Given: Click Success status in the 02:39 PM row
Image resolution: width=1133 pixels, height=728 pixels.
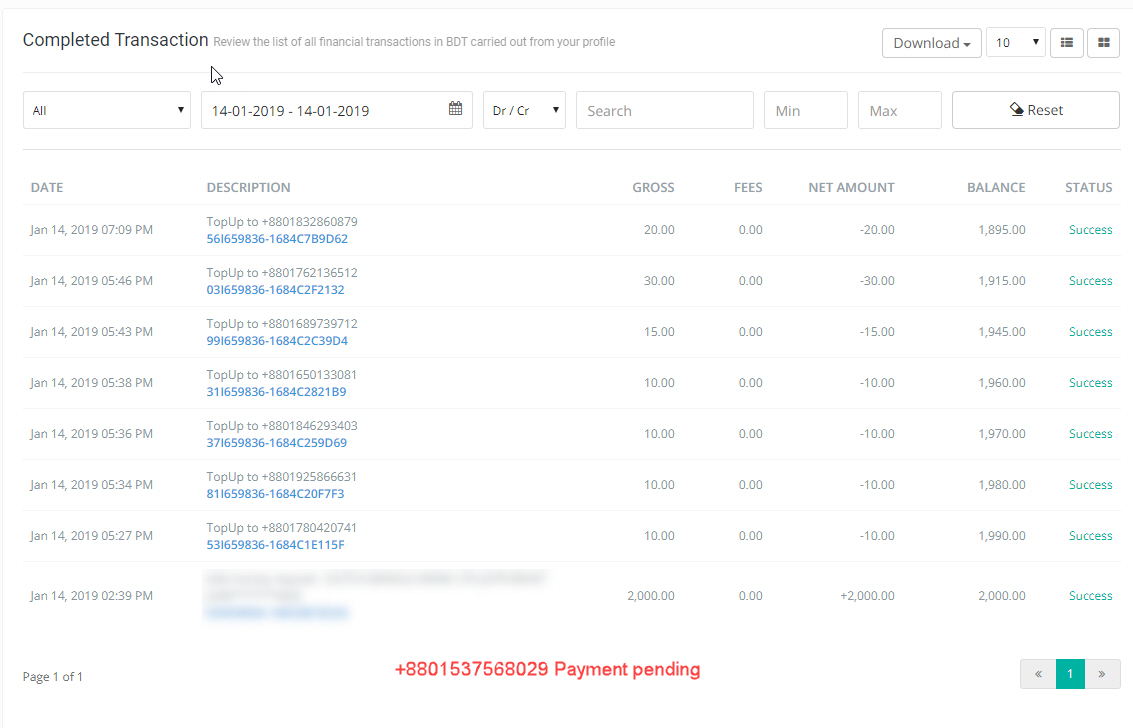Looking at the screenshot, I should click(x=1090, y=596).
